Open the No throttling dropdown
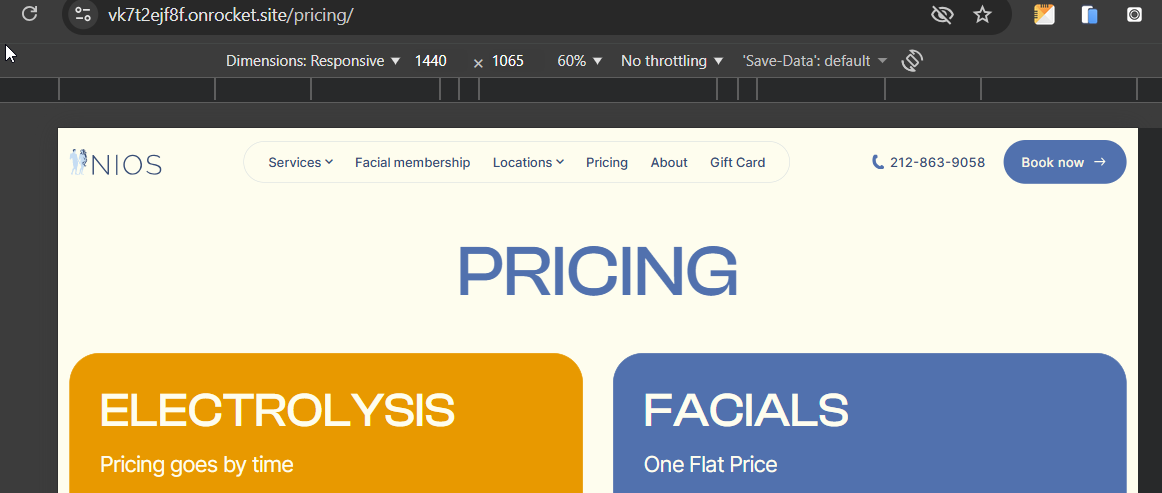 672,61
